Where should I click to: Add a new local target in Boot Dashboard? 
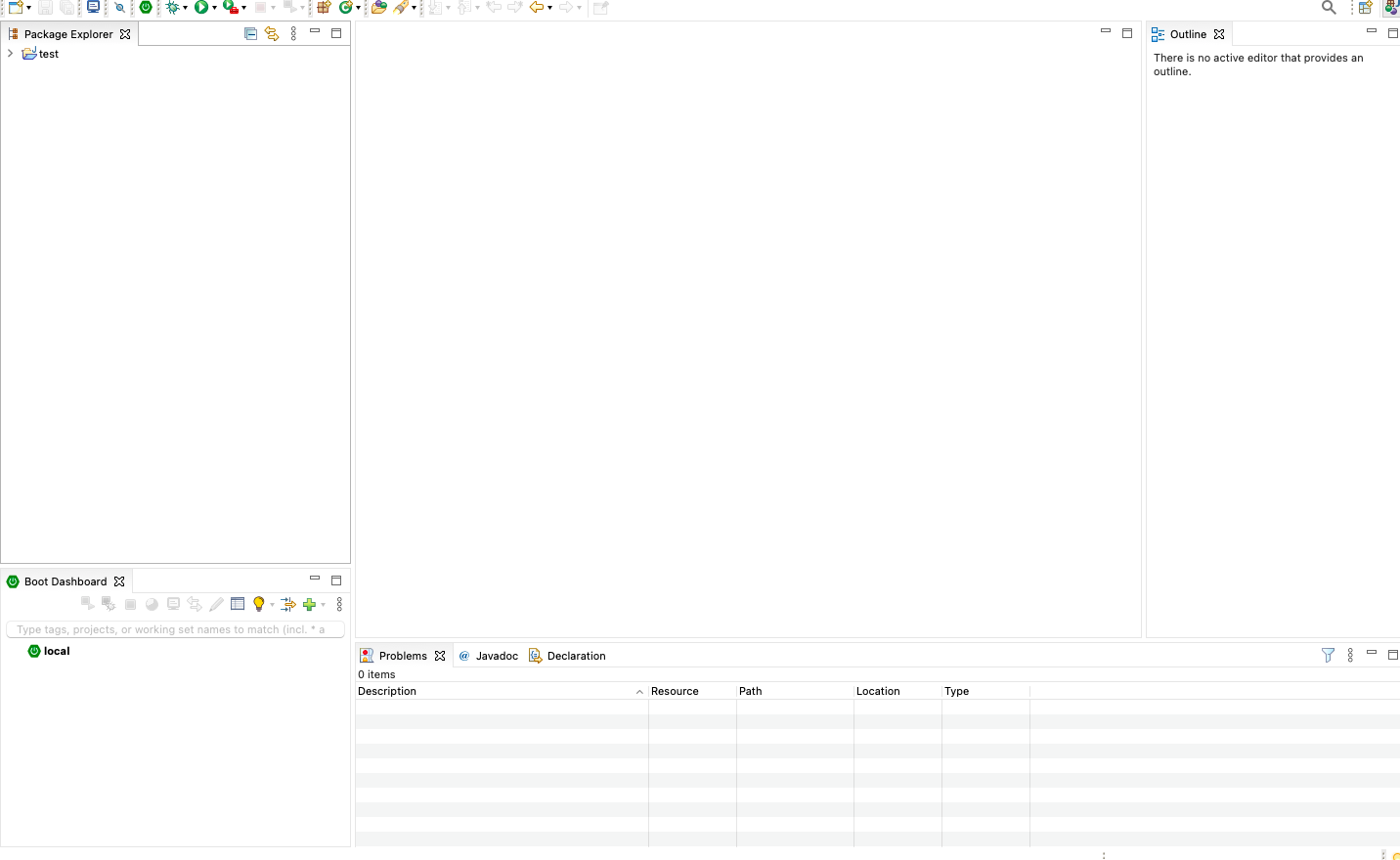(x=310, y=604)
